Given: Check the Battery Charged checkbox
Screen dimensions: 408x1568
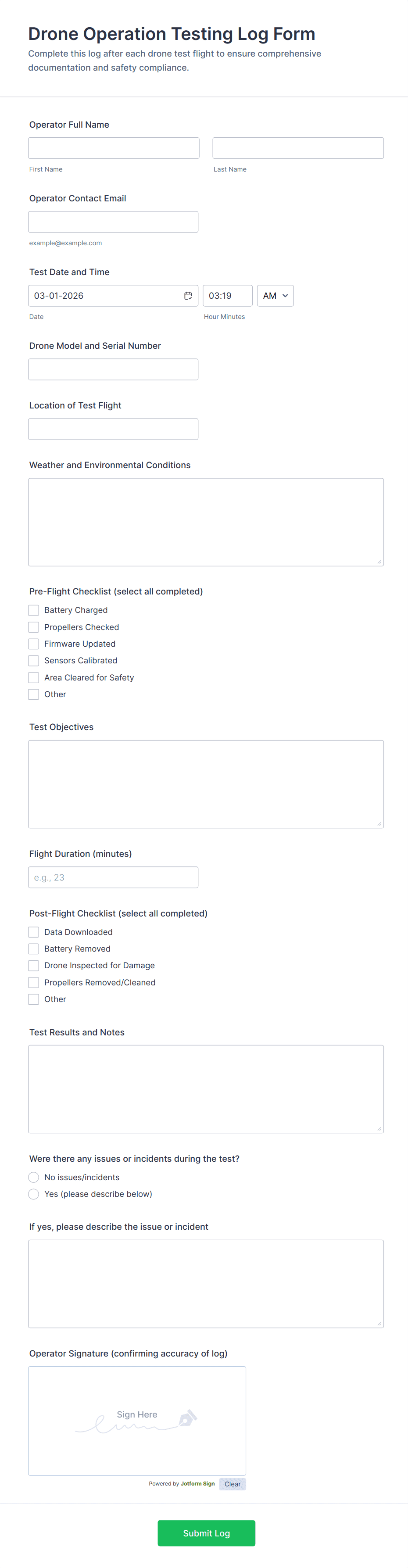Looking at the screenshot, I should 34,610.
